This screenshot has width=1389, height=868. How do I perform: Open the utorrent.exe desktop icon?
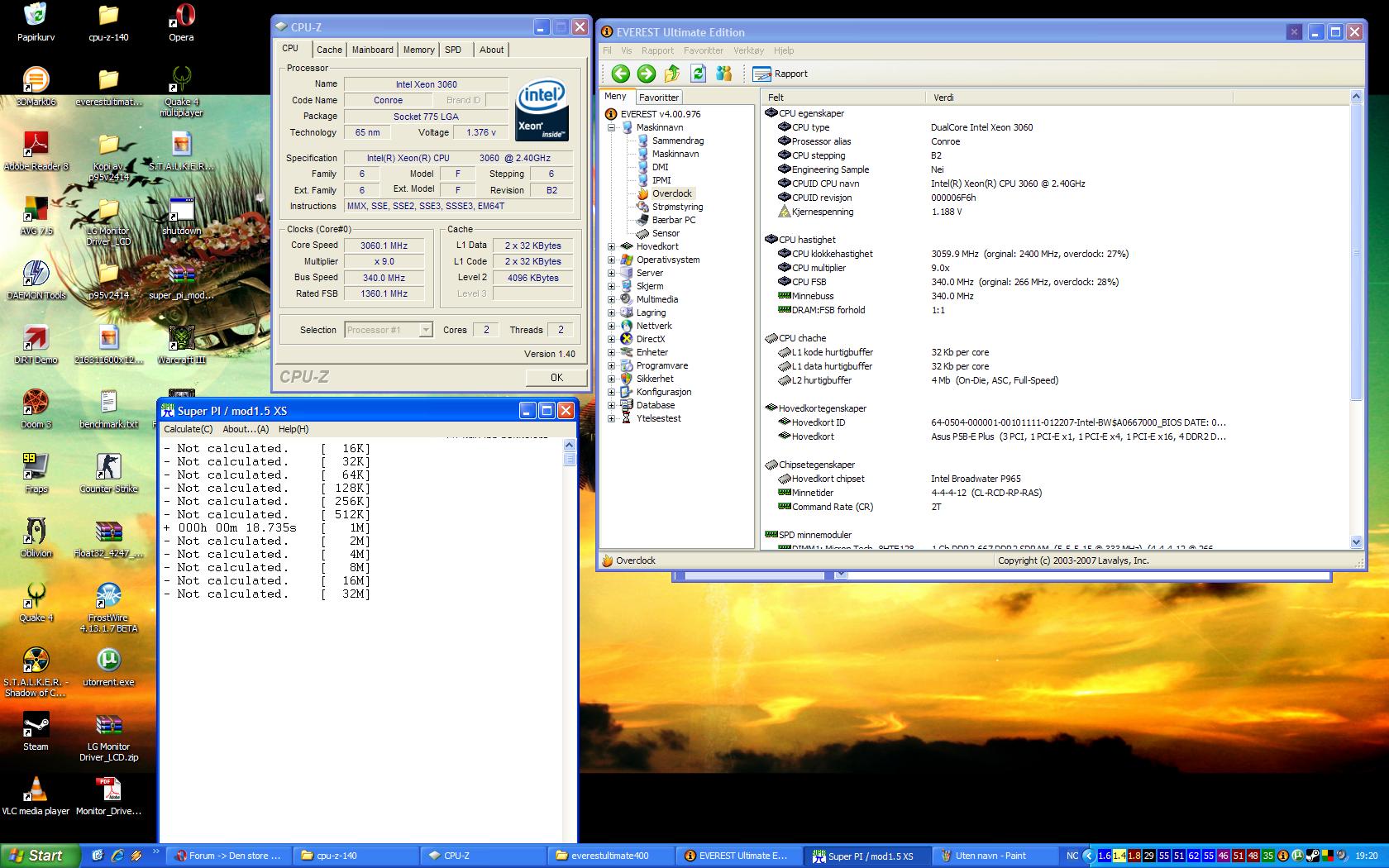coord(108,666)
